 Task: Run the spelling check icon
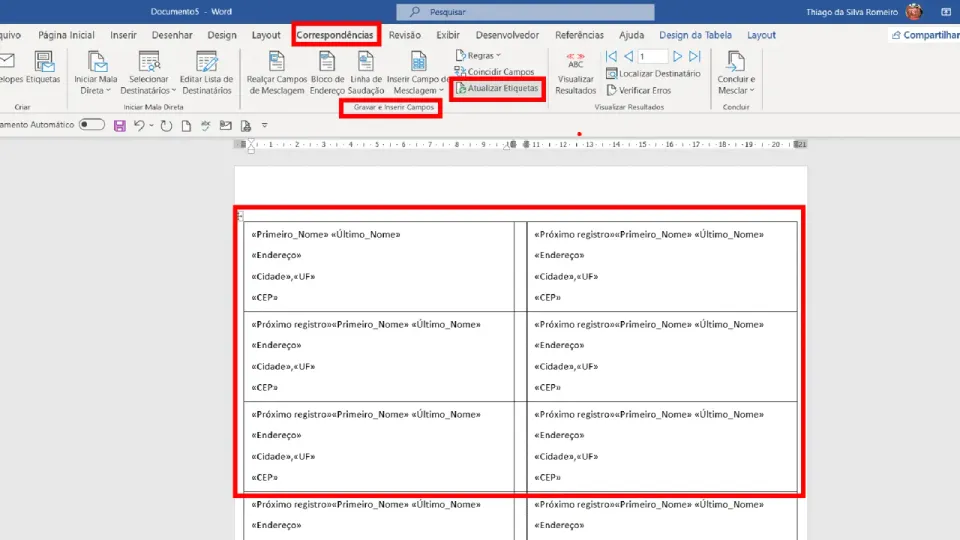206,126
